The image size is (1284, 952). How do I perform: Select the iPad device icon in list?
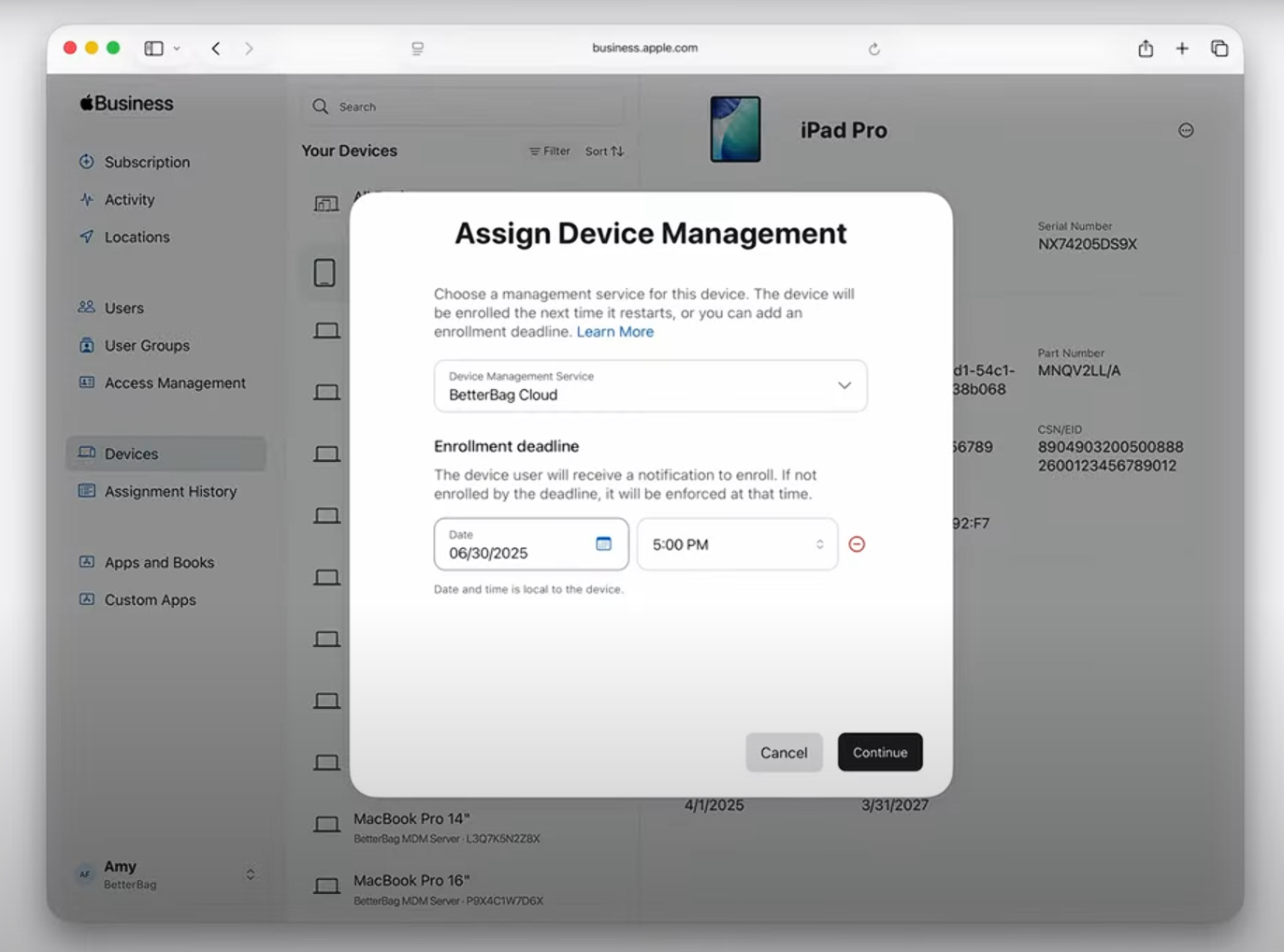pos(325,273)
